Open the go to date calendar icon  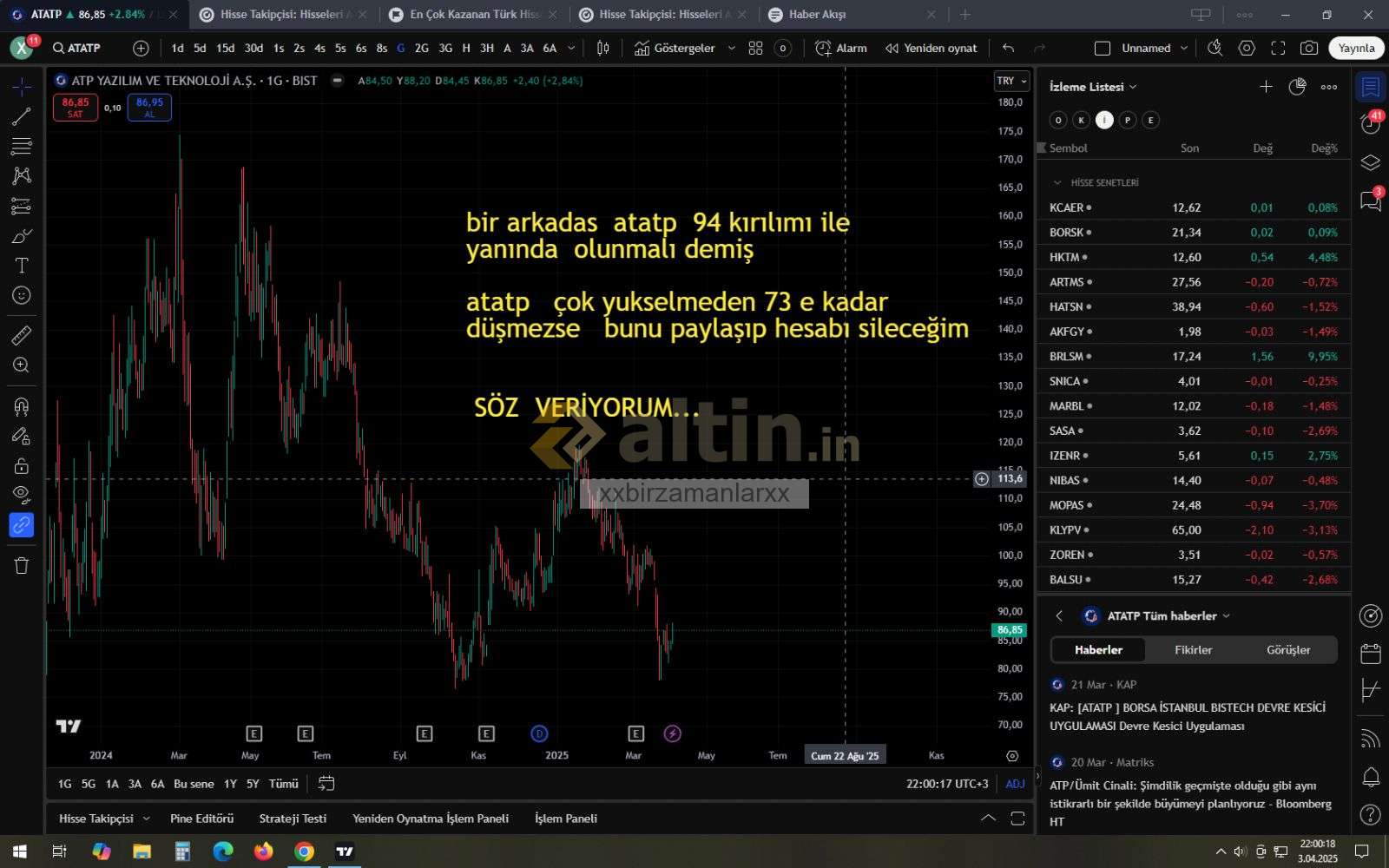click(x=326, y=784)
